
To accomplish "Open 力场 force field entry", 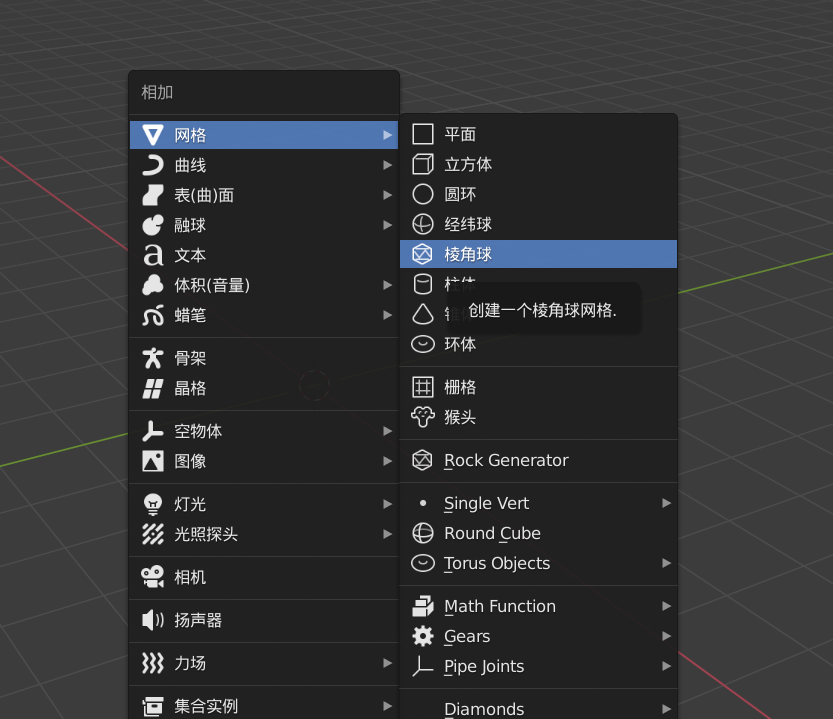I will click(x=264, y=663).
